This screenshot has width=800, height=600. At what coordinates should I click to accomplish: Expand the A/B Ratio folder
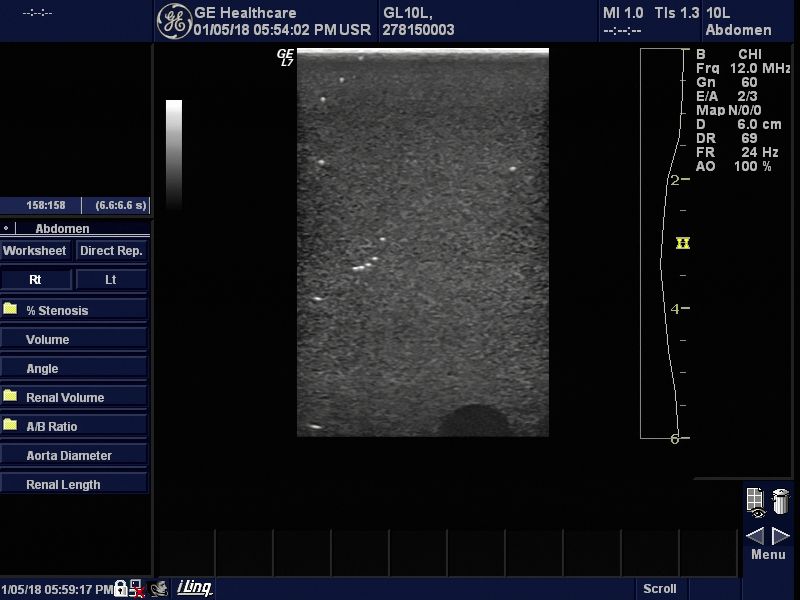[x=74, y=426]
